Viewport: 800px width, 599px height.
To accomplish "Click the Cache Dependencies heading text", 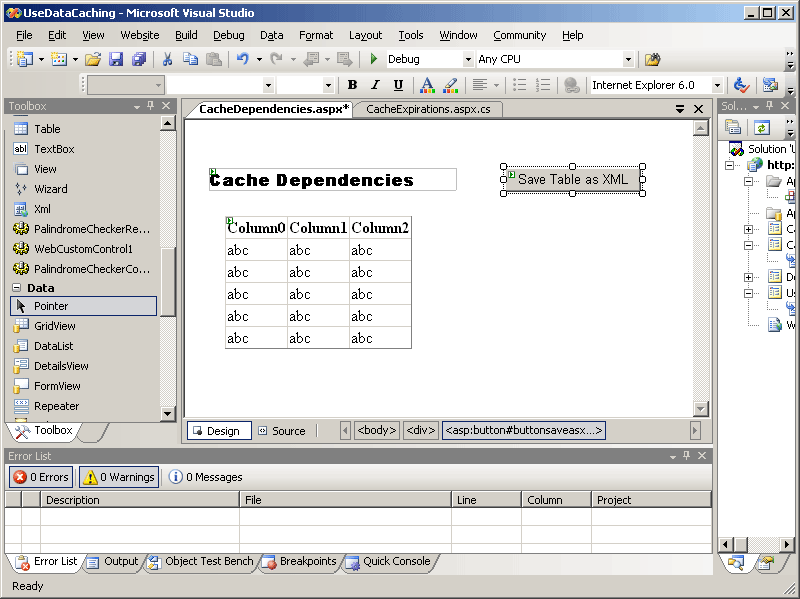I will [312, 181].
